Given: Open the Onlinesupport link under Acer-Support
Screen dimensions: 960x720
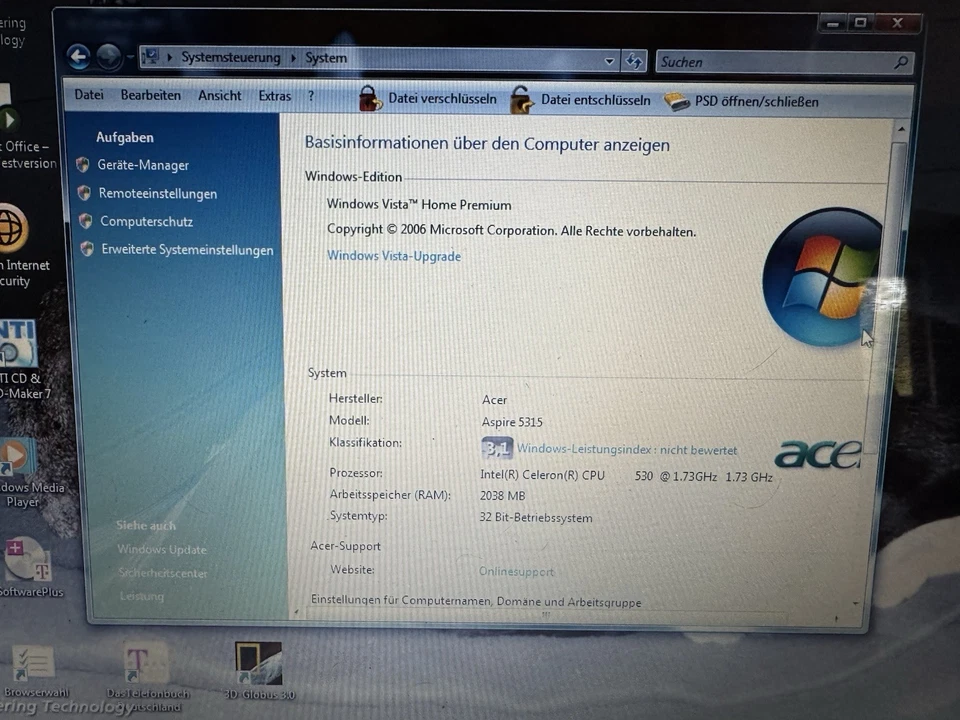Looking at the screenshot, I should (516, 571).
